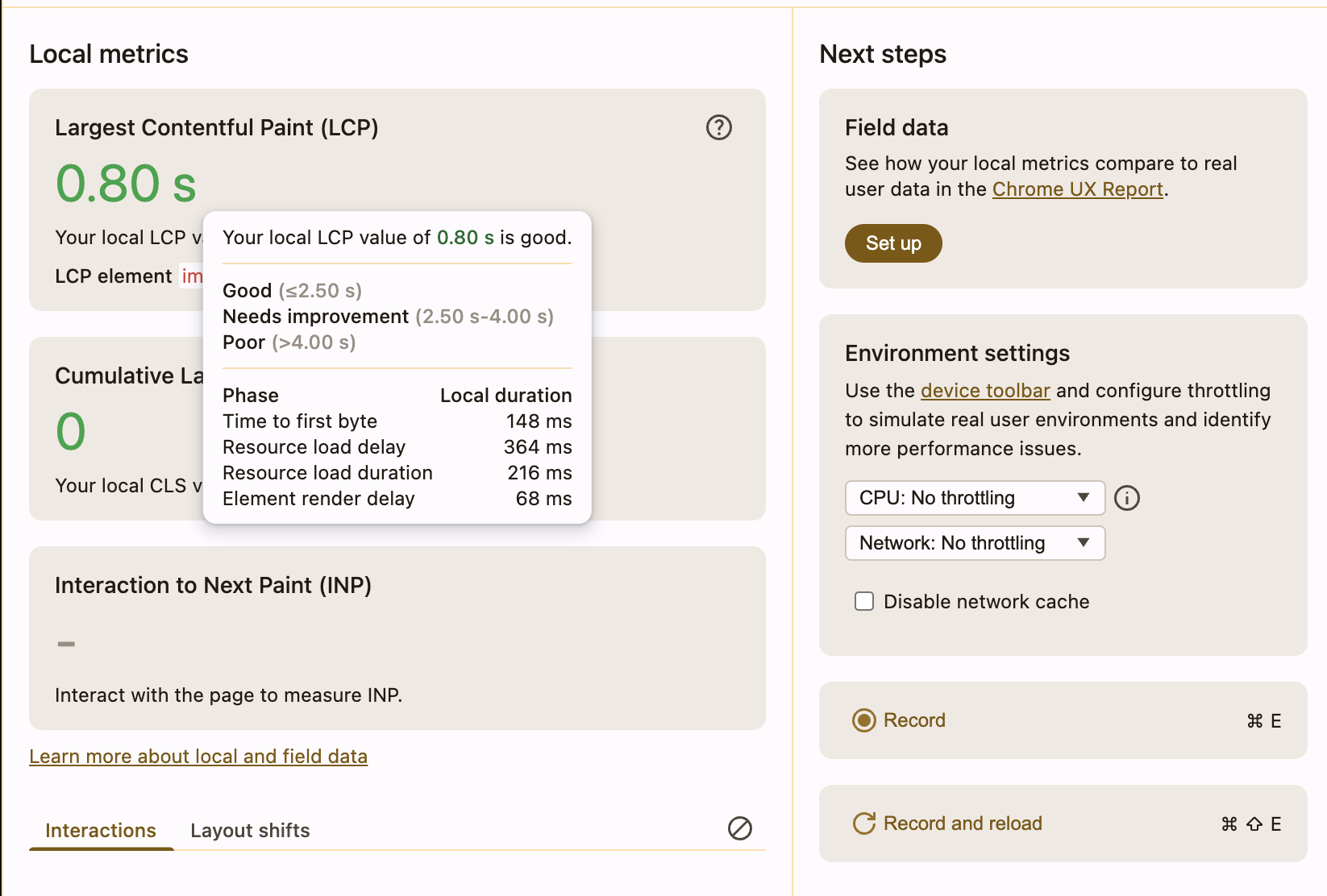
Task: Click the Record and reload arrow icon
Action: coord(863,823)
